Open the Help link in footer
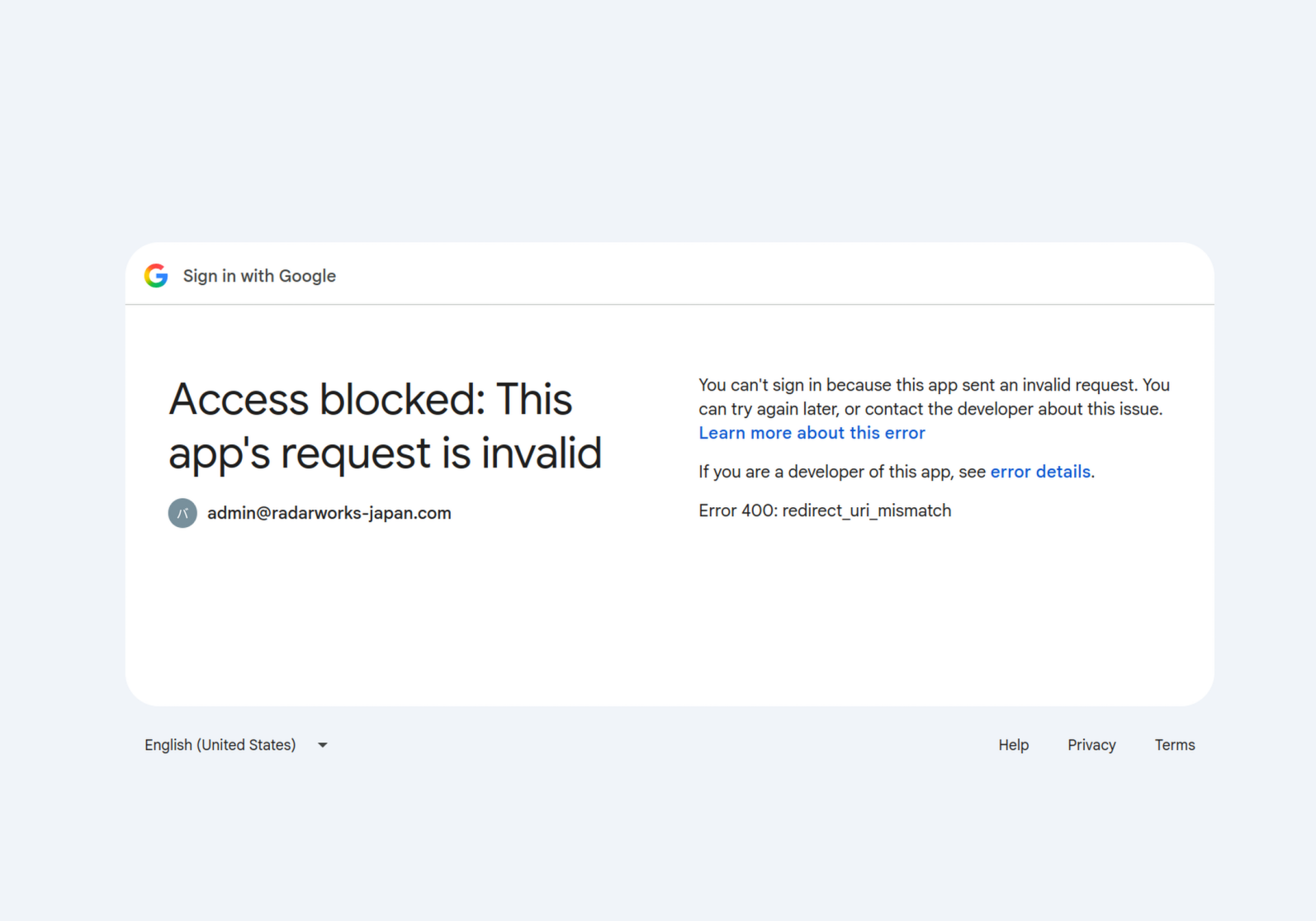Screen dimensions: 1316x921 (x=1013, y=745)
